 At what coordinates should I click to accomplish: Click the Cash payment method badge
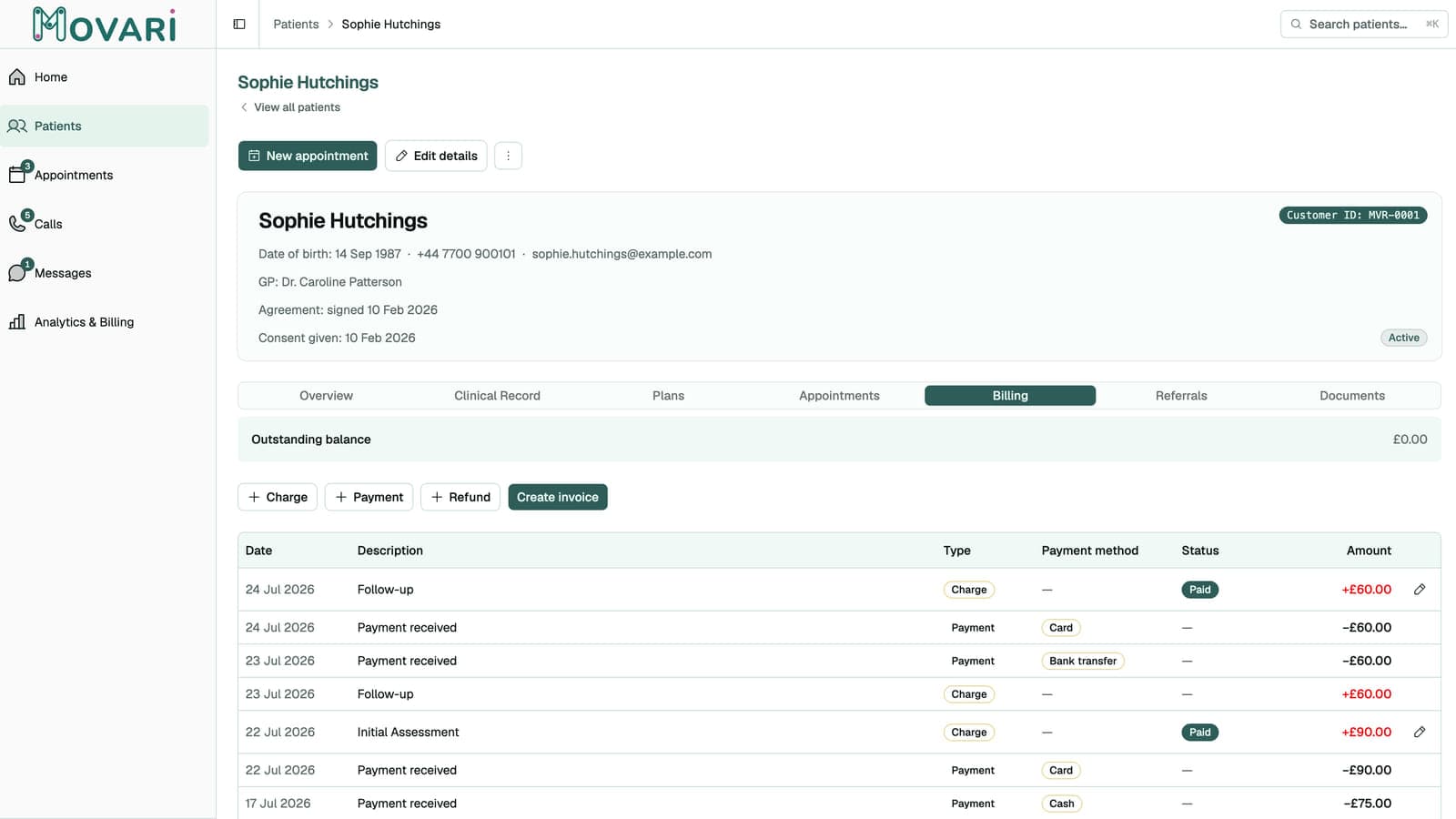(1061, 804)
